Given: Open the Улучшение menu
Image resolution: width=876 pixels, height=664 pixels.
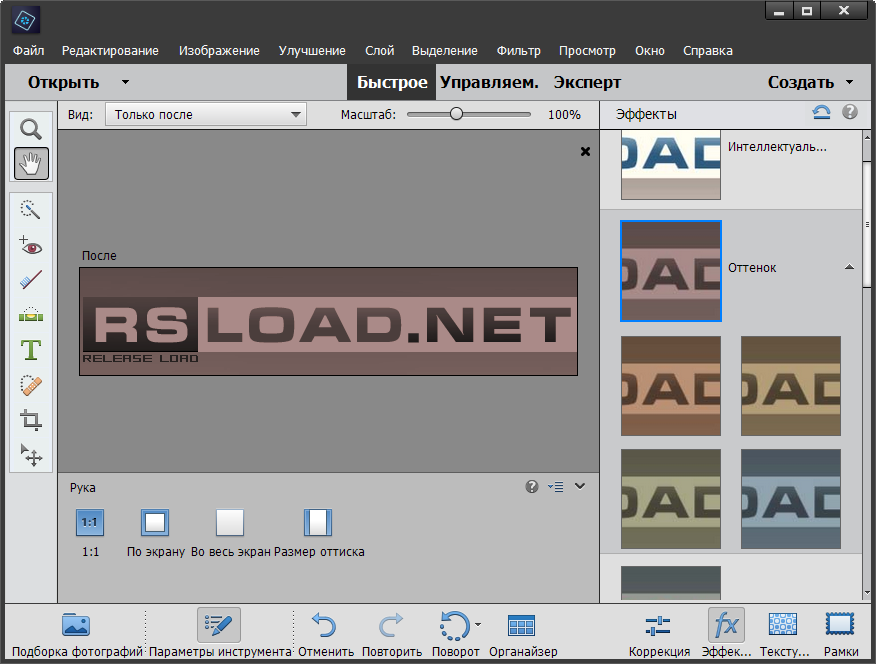Looking at the screenshot, I should point(312,51).
